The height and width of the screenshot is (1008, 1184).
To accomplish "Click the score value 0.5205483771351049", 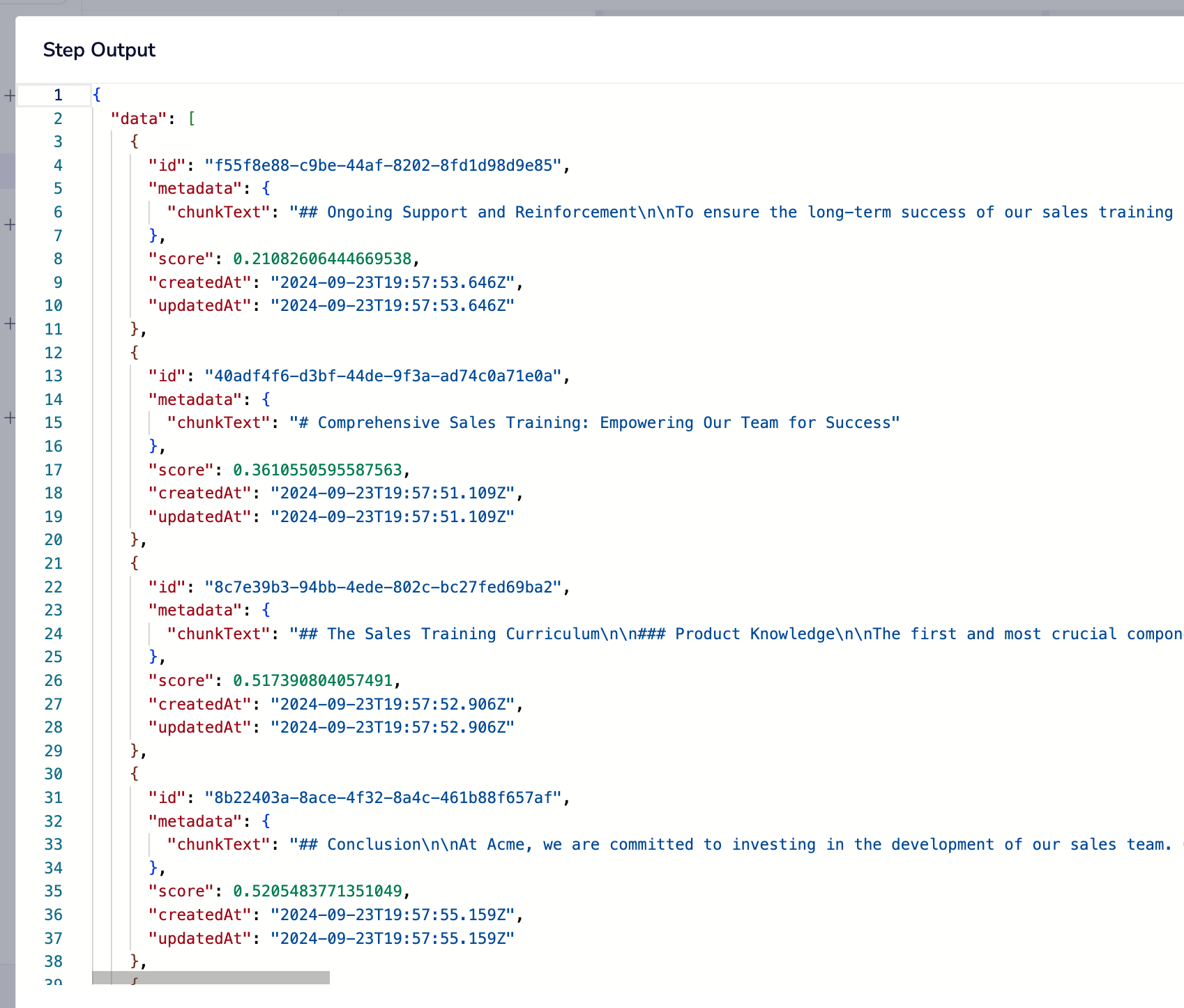I will click(317, 892).
